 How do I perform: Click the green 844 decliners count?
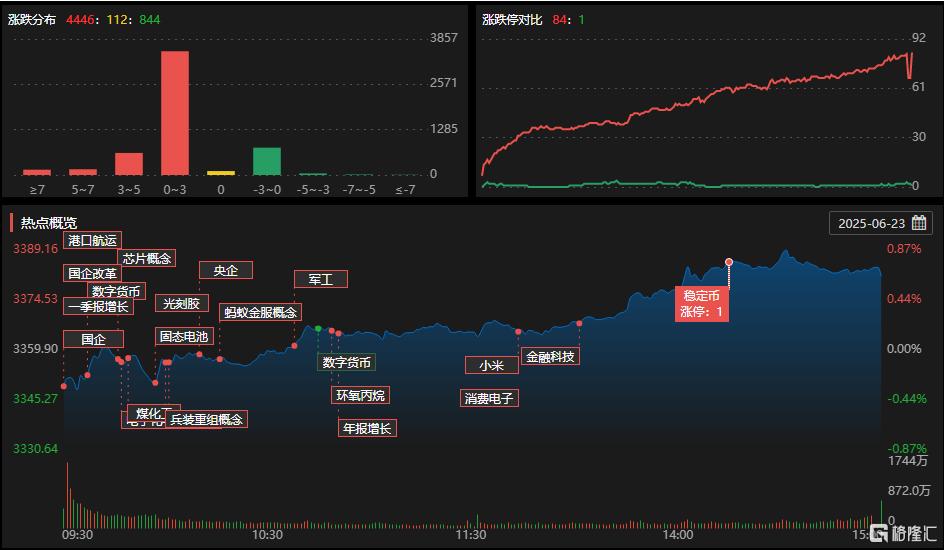click(149, 19)
